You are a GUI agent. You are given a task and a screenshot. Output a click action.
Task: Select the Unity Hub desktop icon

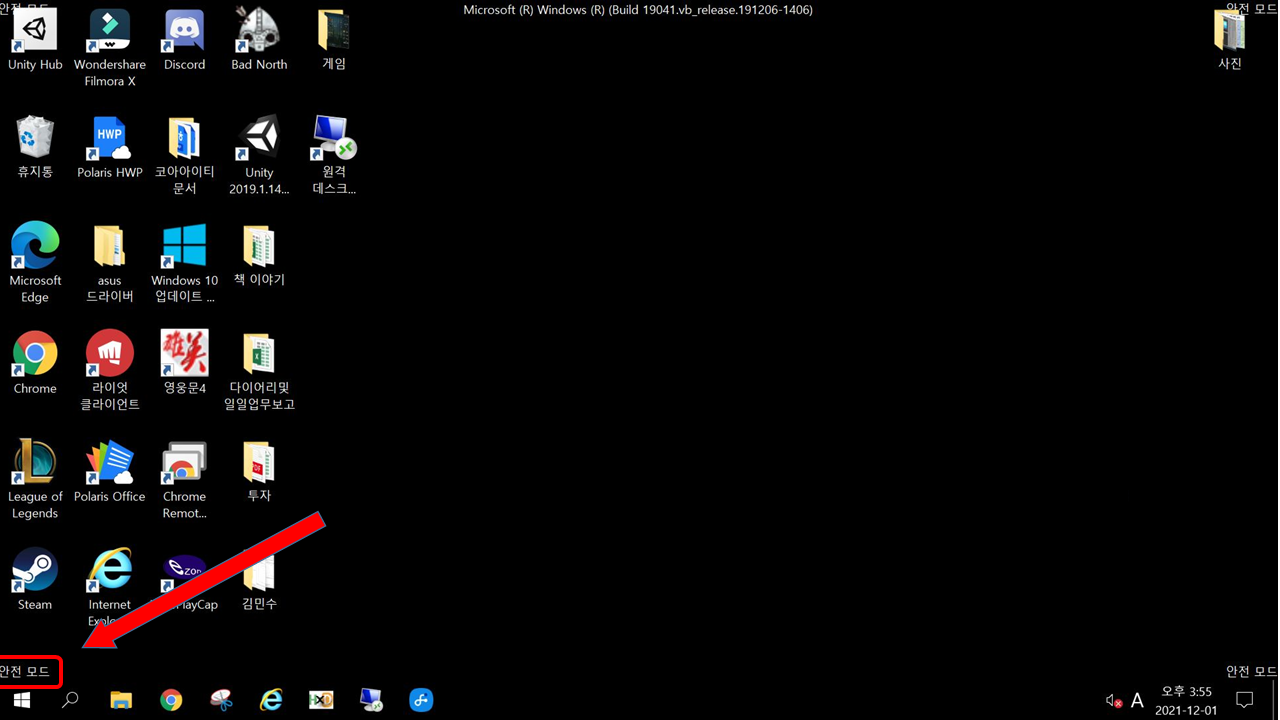tap(35, 40)
